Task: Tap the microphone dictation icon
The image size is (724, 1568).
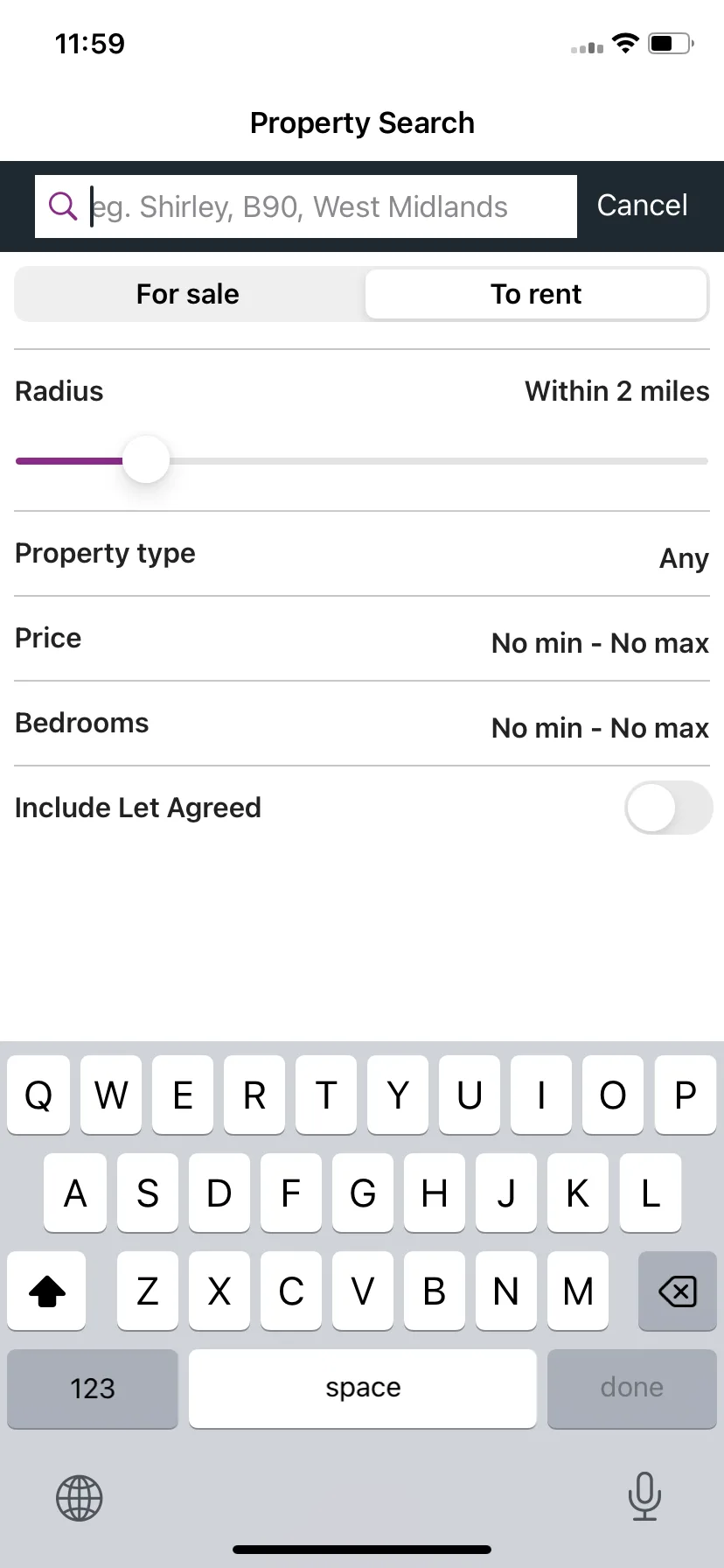Action: (644, 1496)
